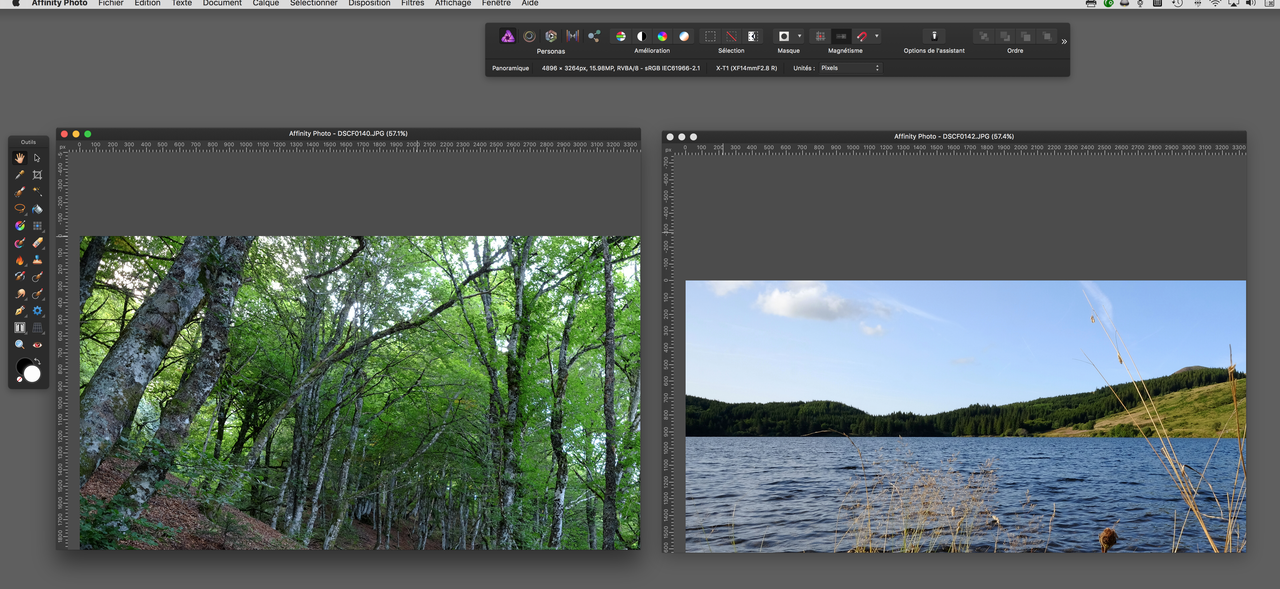Open the Apple menu
Screen dimensions: 1280x589
point(15,3)
